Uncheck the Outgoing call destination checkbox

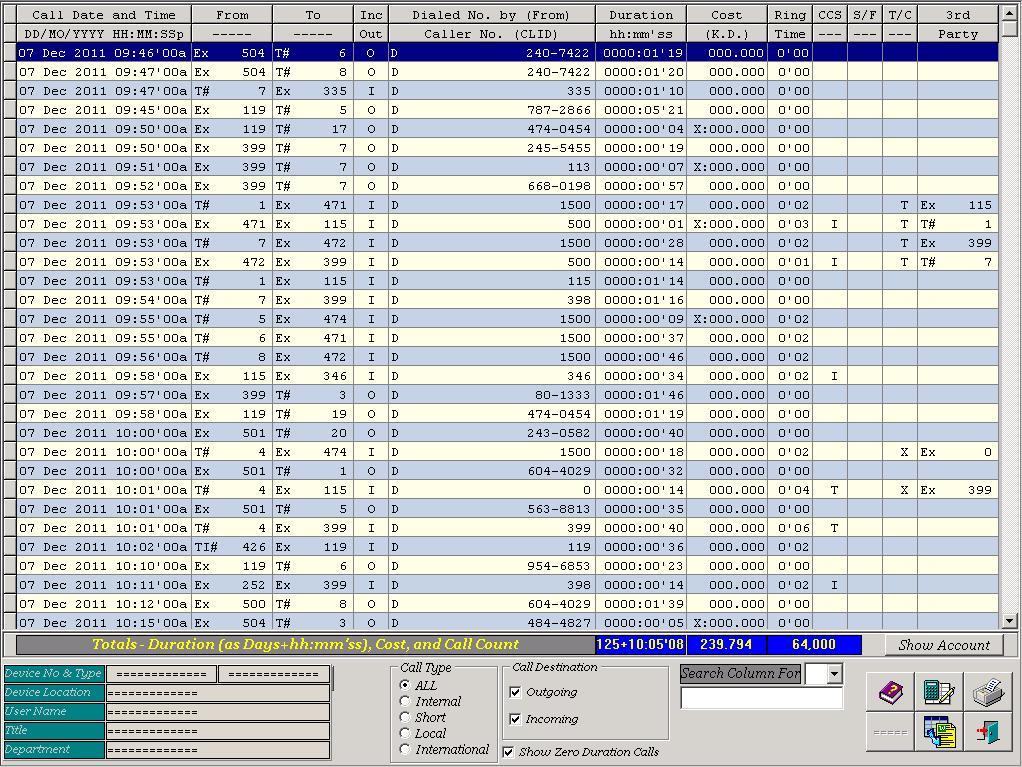pyautogui.click(x=515, y=692)
